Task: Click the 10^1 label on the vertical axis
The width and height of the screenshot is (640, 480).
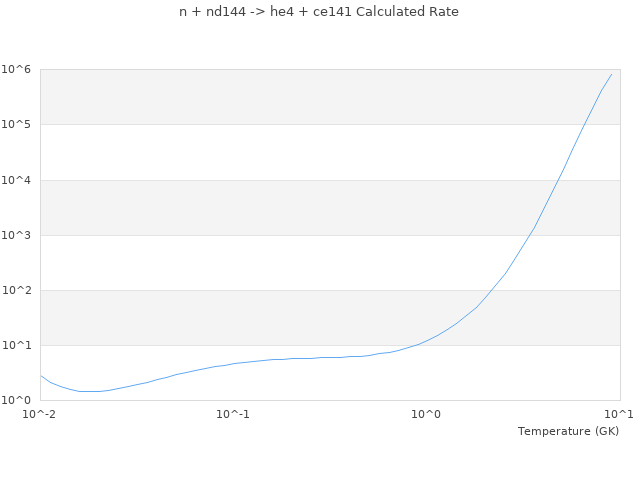Action: [17, 345]
